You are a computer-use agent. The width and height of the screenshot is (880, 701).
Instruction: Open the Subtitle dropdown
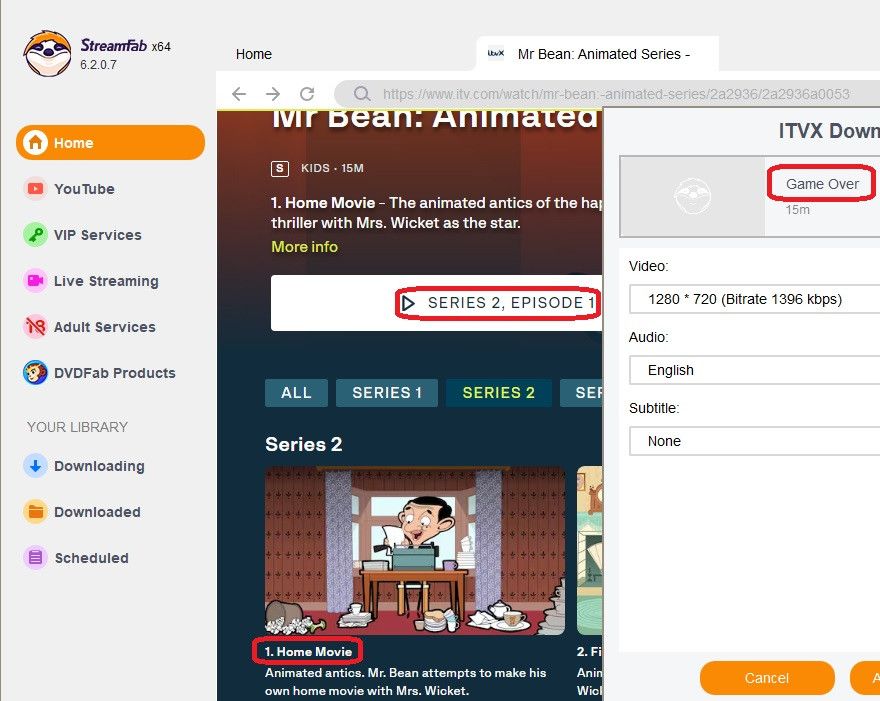point(754,441)
